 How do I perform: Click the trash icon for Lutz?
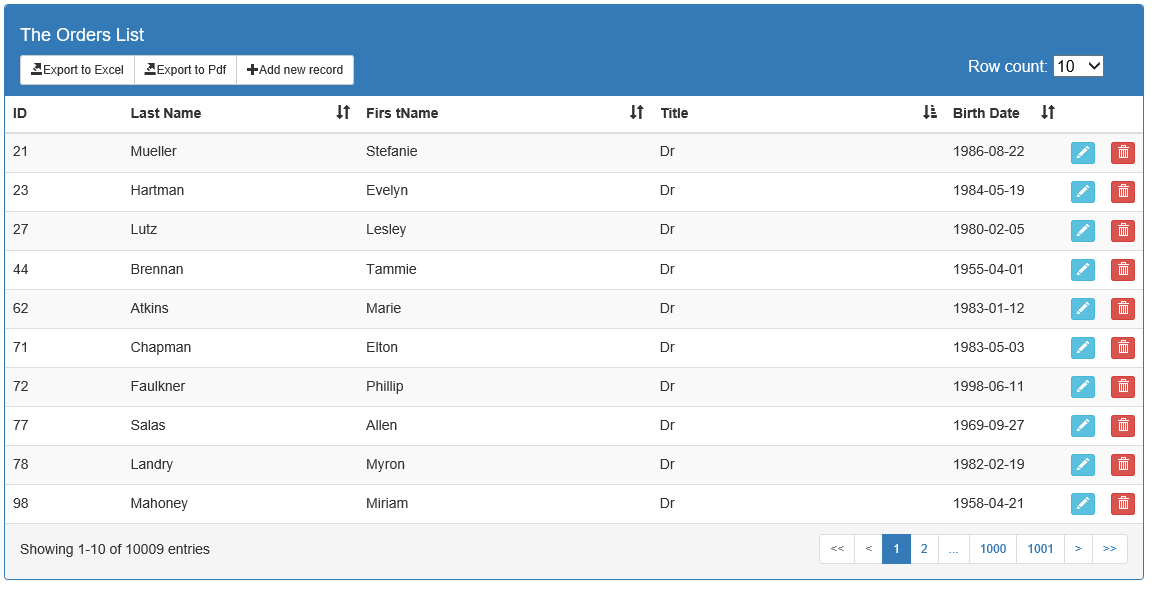click(1123, 231)
